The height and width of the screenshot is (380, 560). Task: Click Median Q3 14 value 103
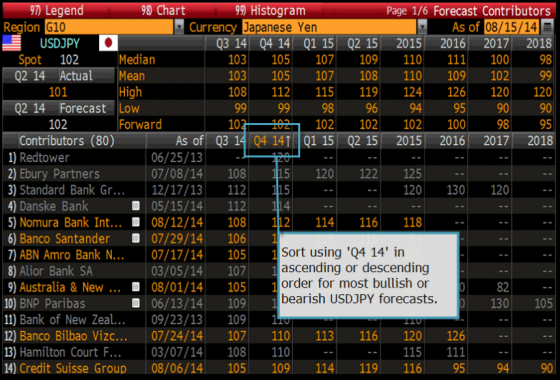237,60
